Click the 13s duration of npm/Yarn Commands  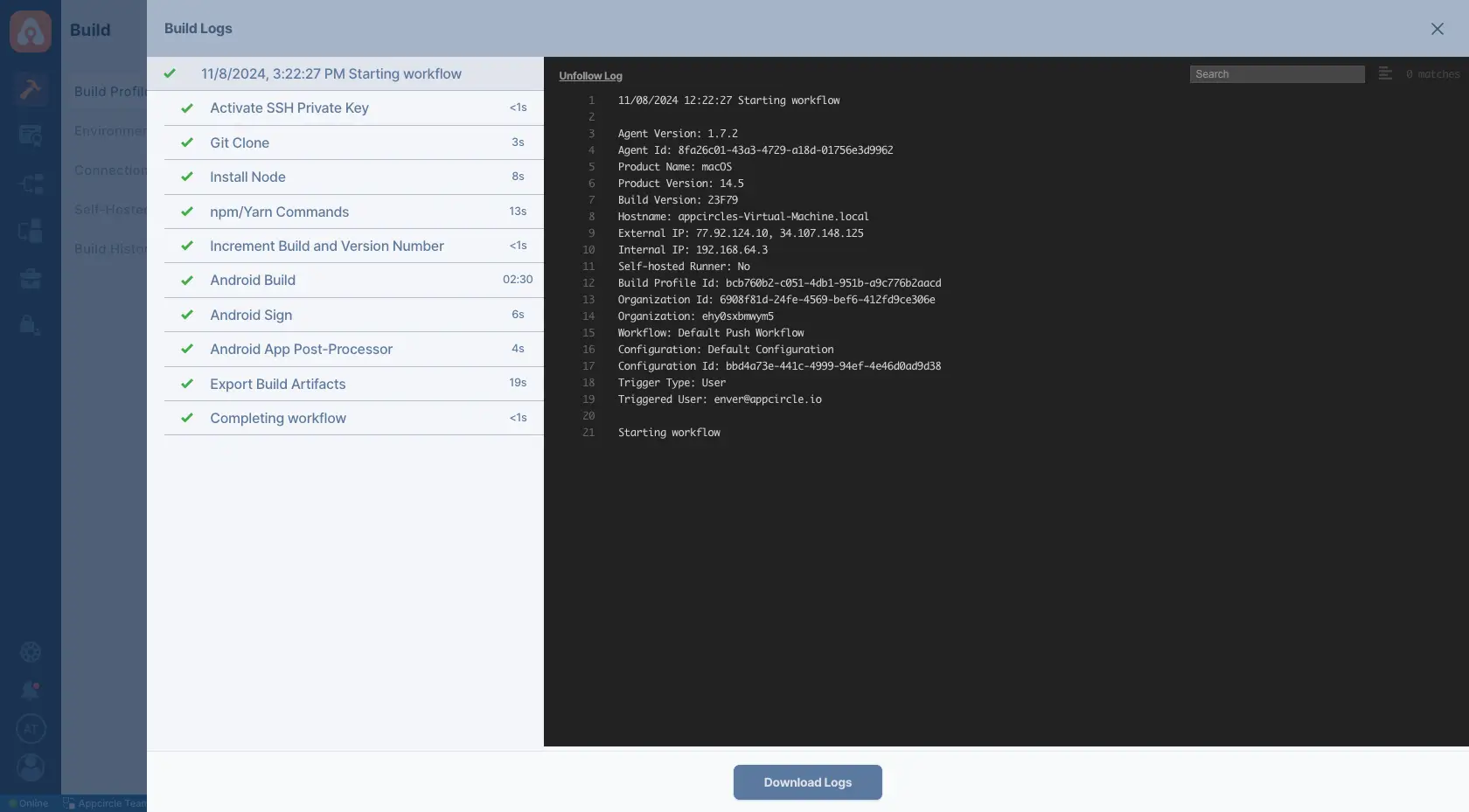point(518,212)
